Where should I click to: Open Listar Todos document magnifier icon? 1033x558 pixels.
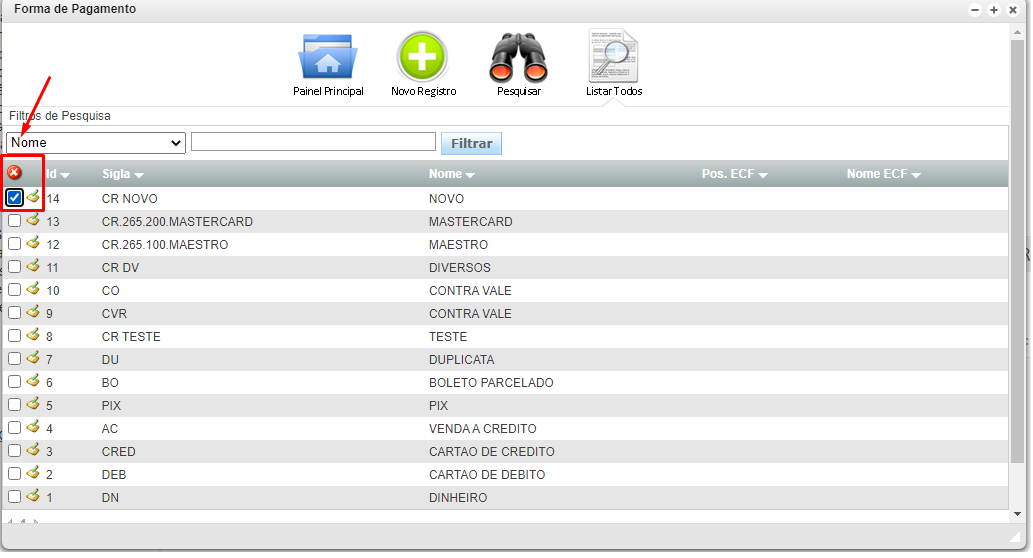(613, 58)
